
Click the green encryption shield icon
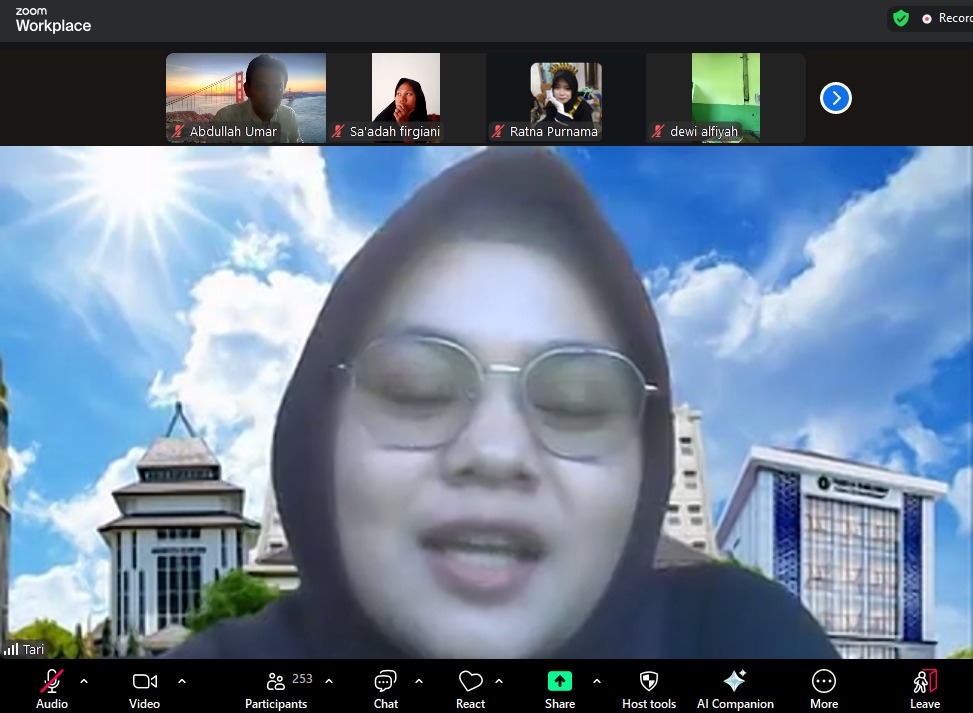click(x=901, y=18)
